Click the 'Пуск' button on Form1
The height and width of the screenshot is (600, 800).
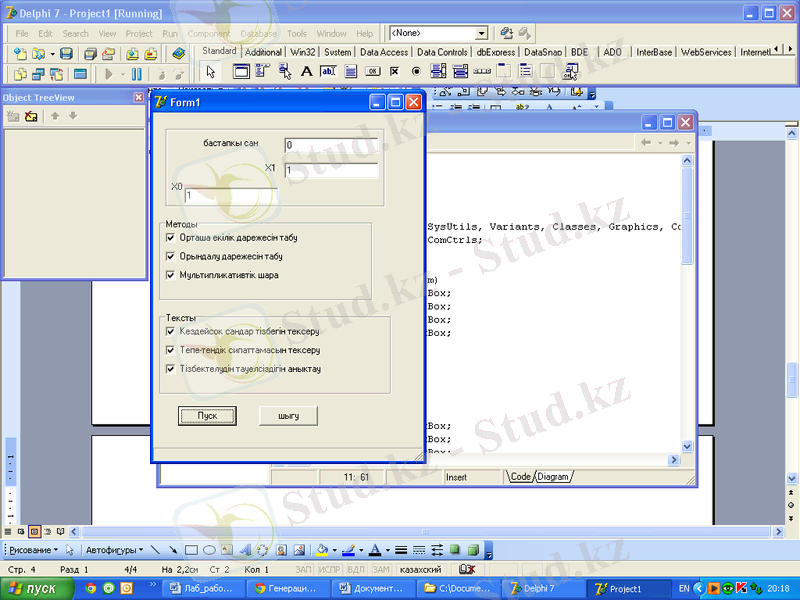[x=207, y=416]
